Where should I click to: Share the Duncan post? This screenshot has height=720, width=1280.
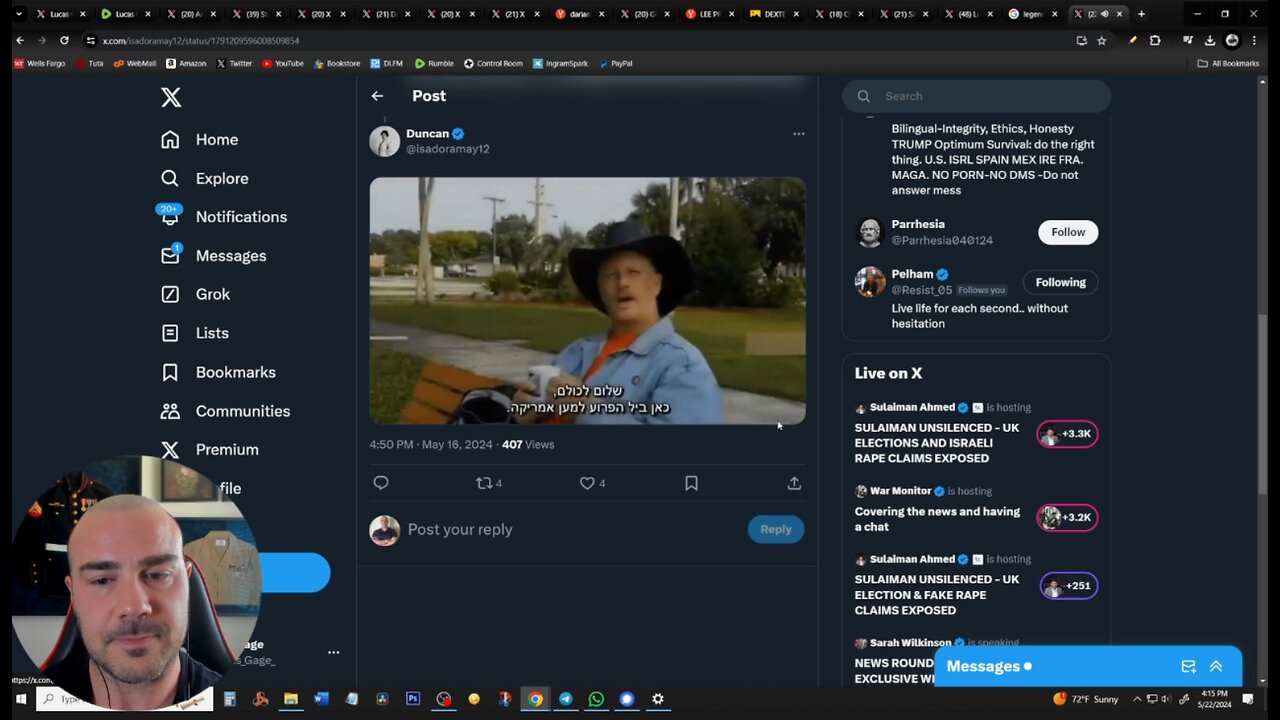pos(794,483)
